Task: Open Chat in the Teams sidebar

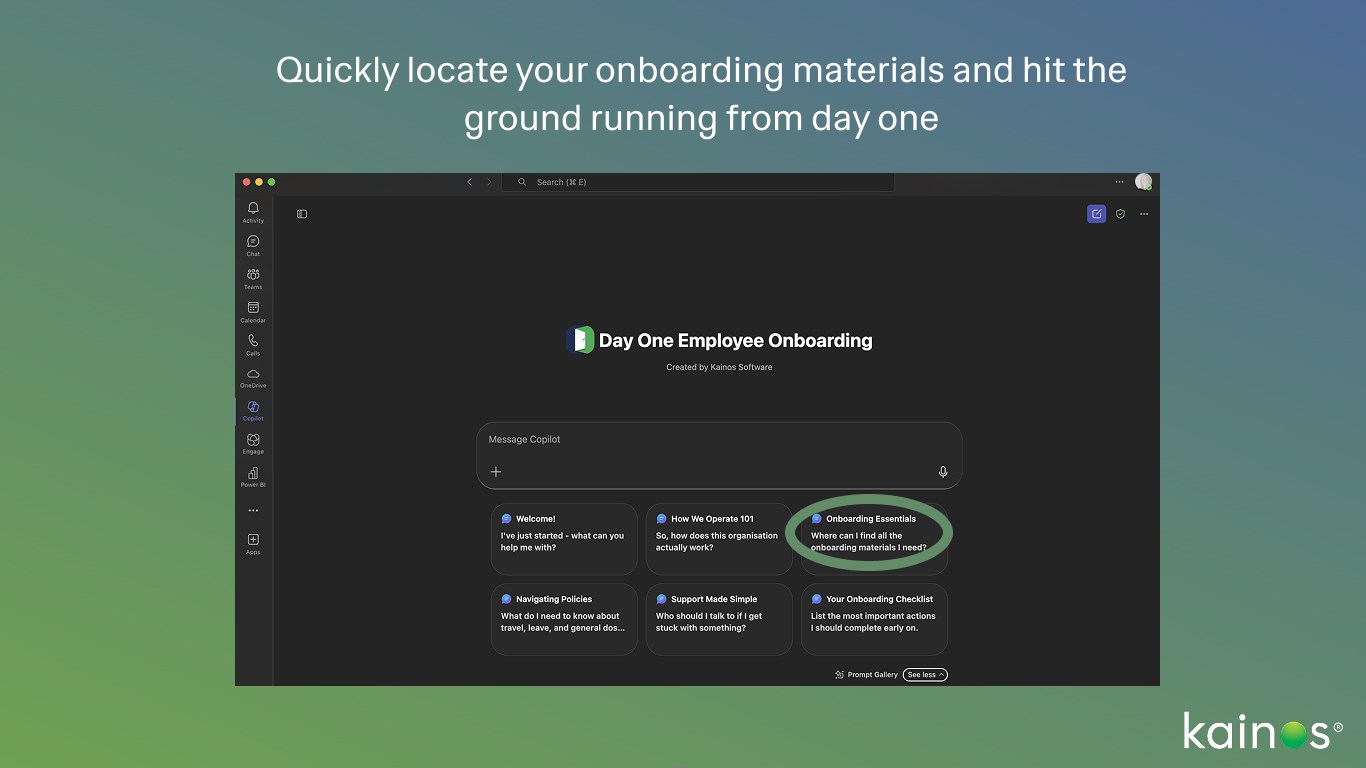Action: pos(253,245)
